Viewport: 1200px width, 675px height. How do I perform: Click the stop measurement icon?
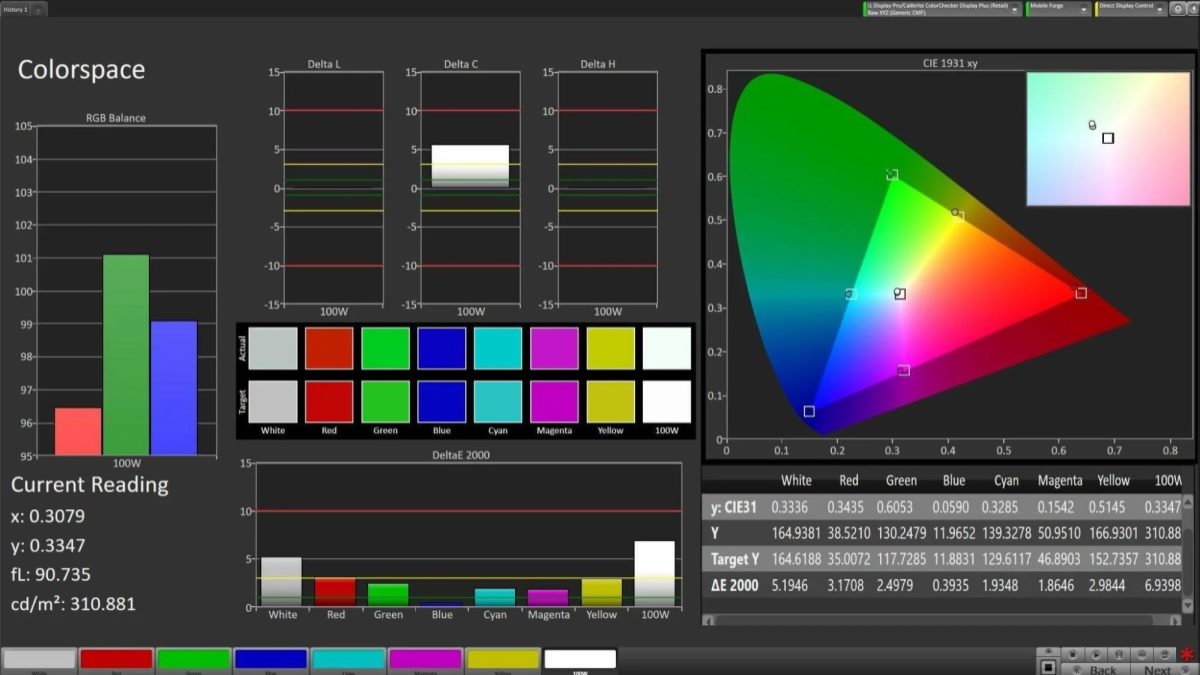1072,654
